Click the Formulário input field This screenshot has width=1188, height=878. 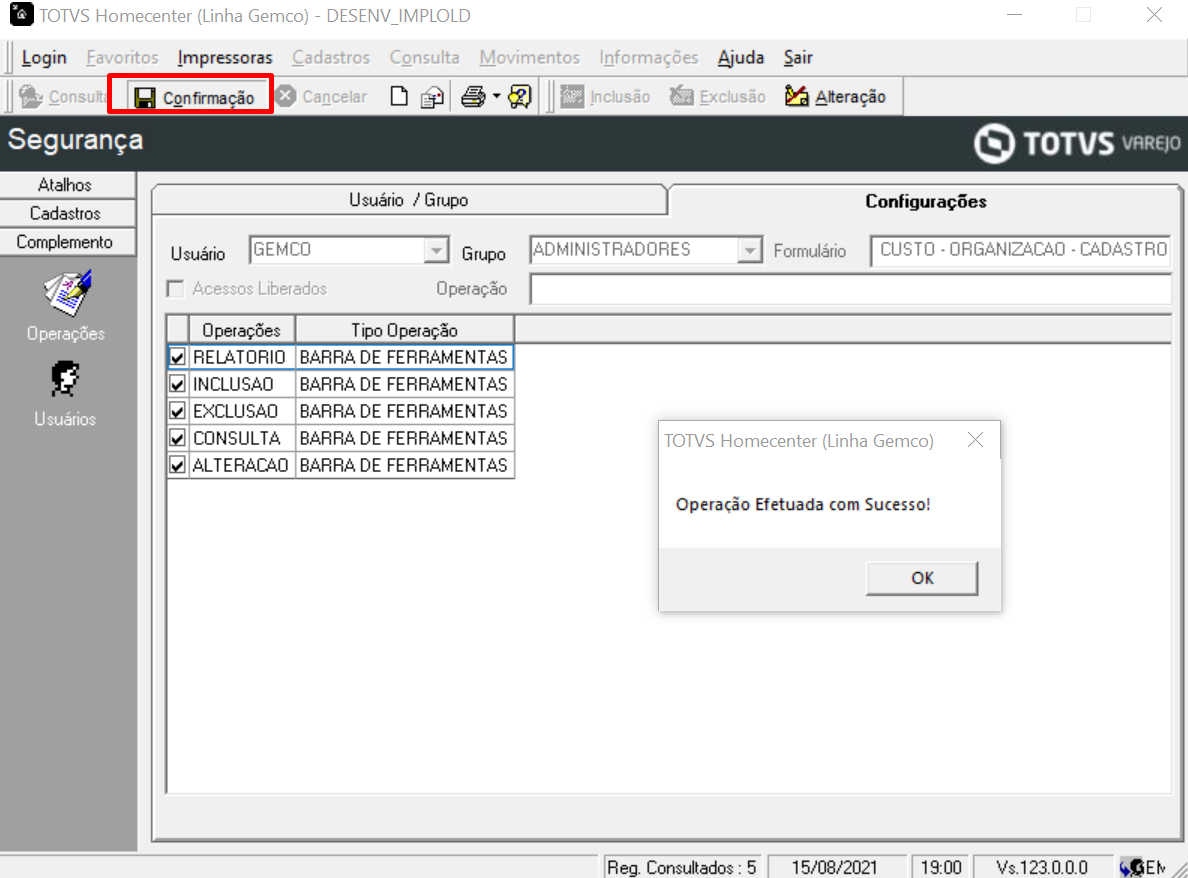pos(1021,250)
